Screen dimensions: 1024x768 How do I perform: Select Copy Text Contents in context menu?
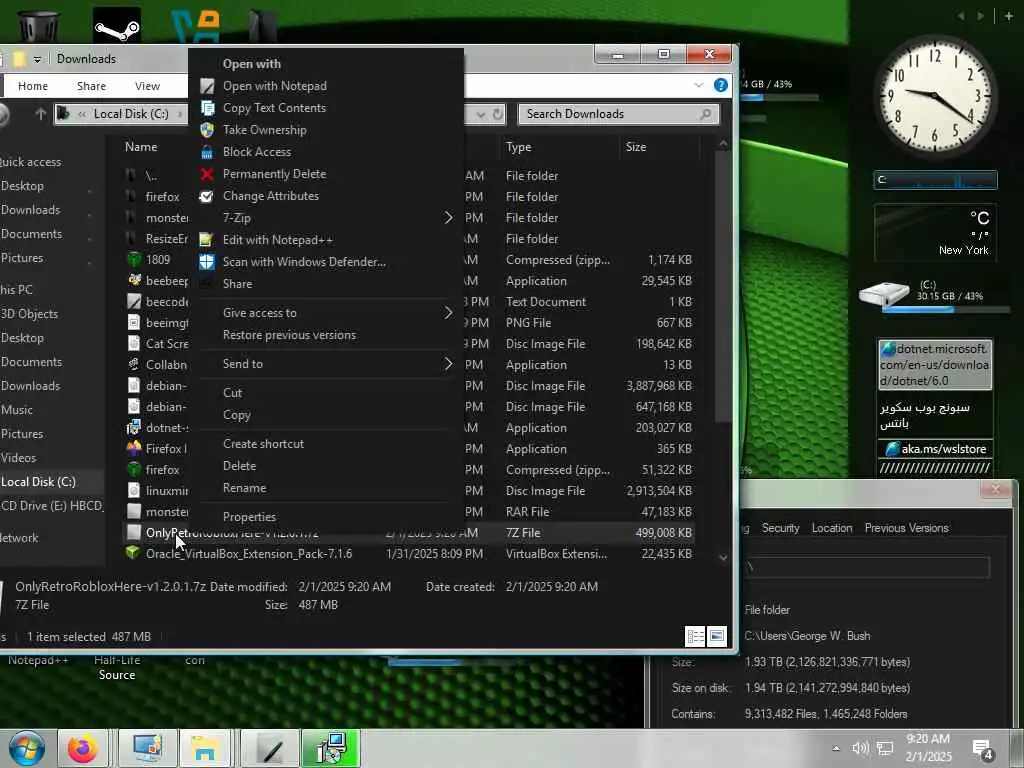274,108
